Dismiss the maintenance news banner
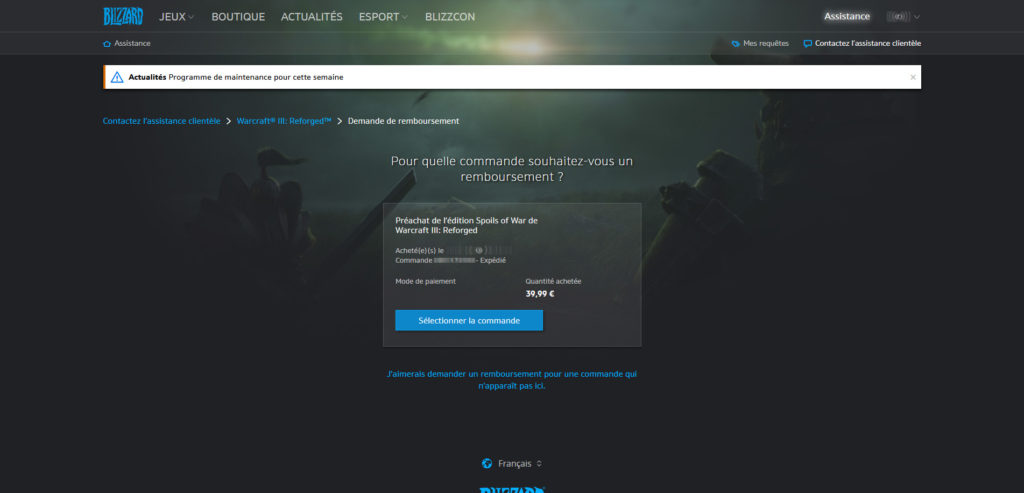The height and width of the screenshot is (493, 1024). 912,77
